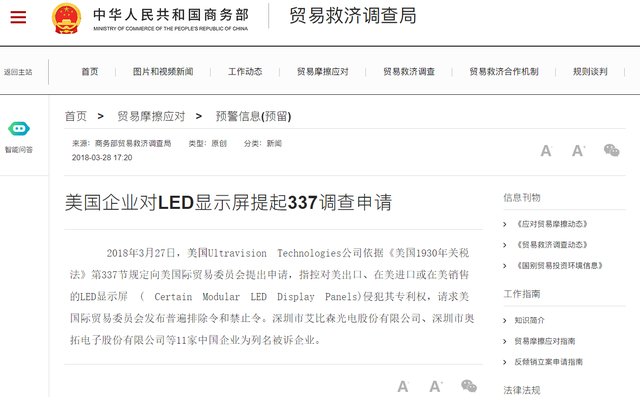Click 法律法规 section heading
Viewport: 640px width, 397px height.
click(522, 390)
